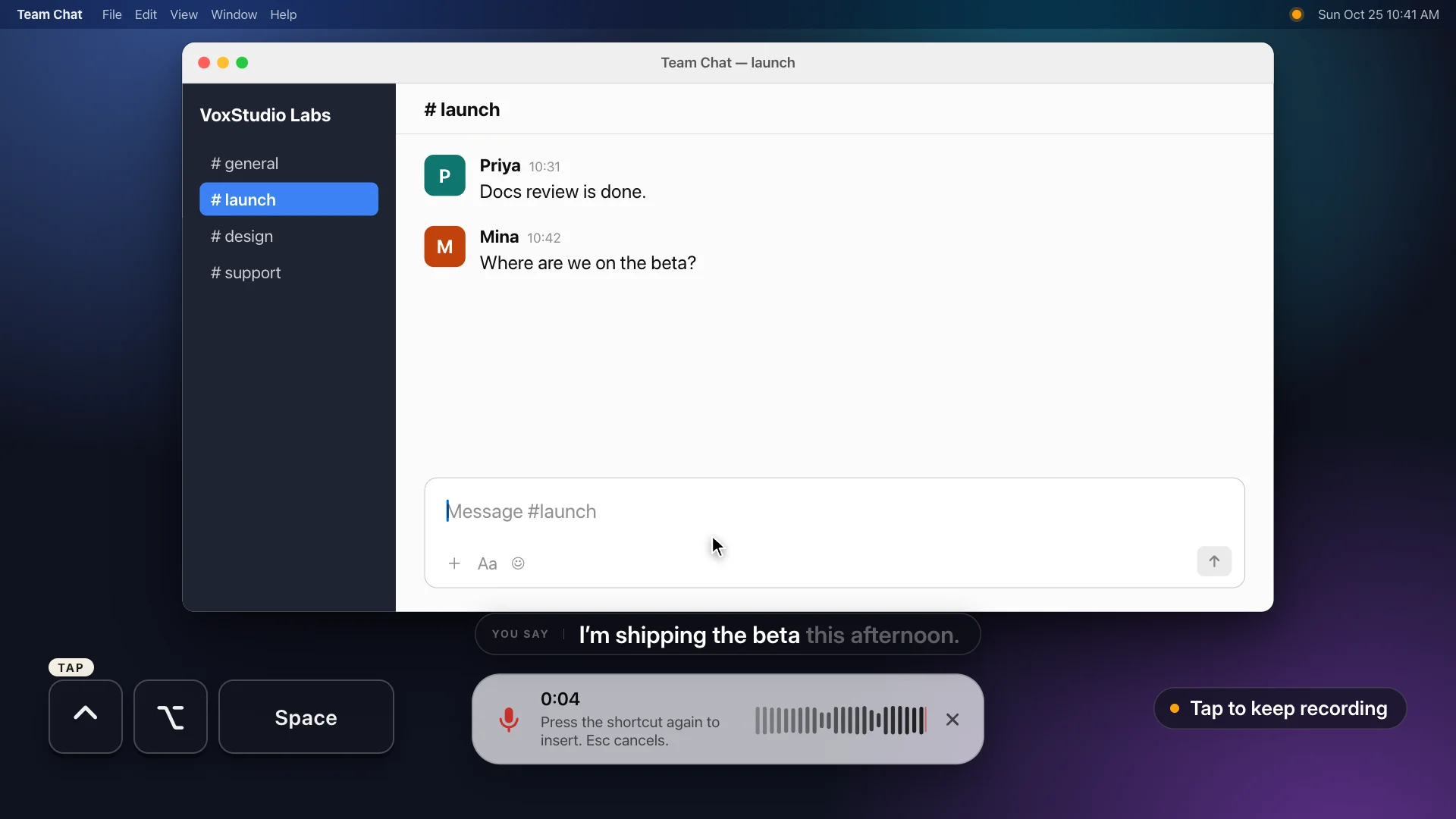Open the Help menu
This screenshot has height=819, width=1456.
283,14
